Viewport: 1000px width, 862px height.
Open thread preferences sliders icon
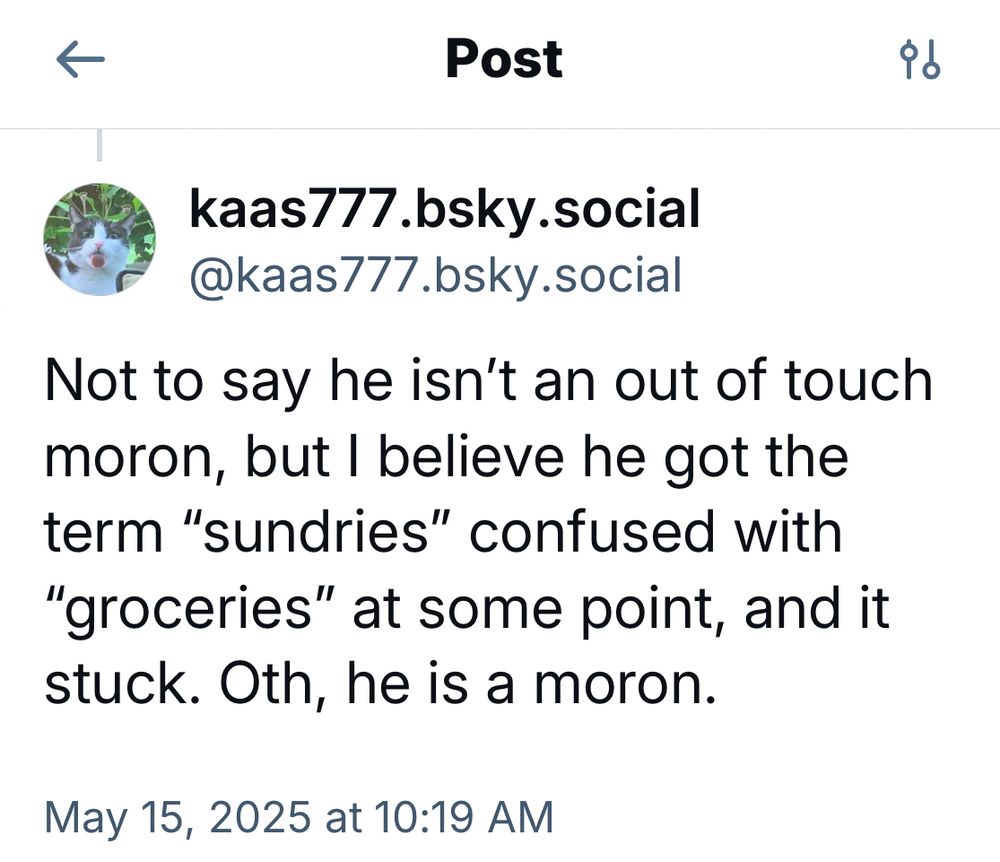(x=920, y=59)
